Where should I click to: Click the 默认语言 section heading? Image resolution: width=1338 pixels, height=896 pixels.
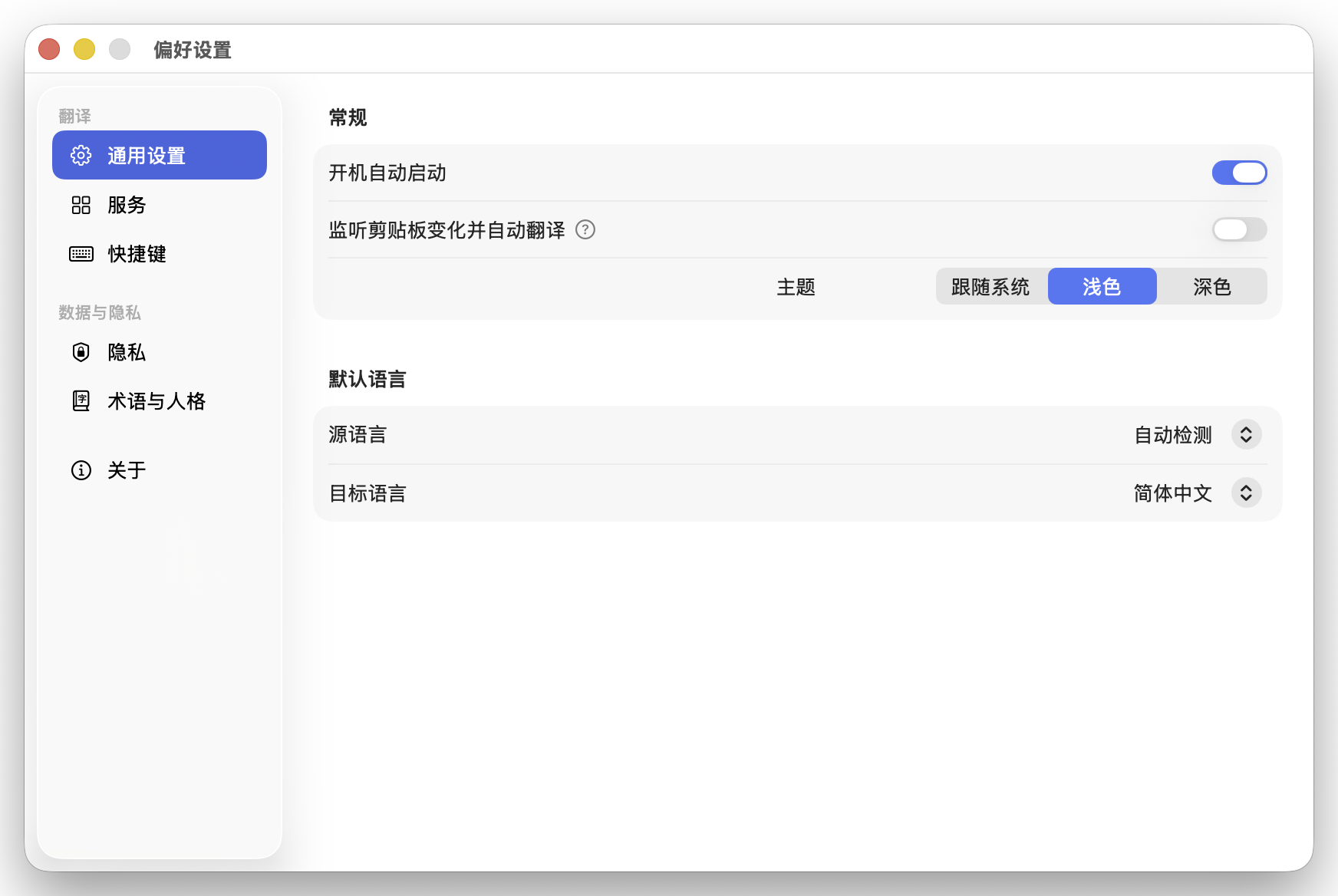tap(367, 379)
